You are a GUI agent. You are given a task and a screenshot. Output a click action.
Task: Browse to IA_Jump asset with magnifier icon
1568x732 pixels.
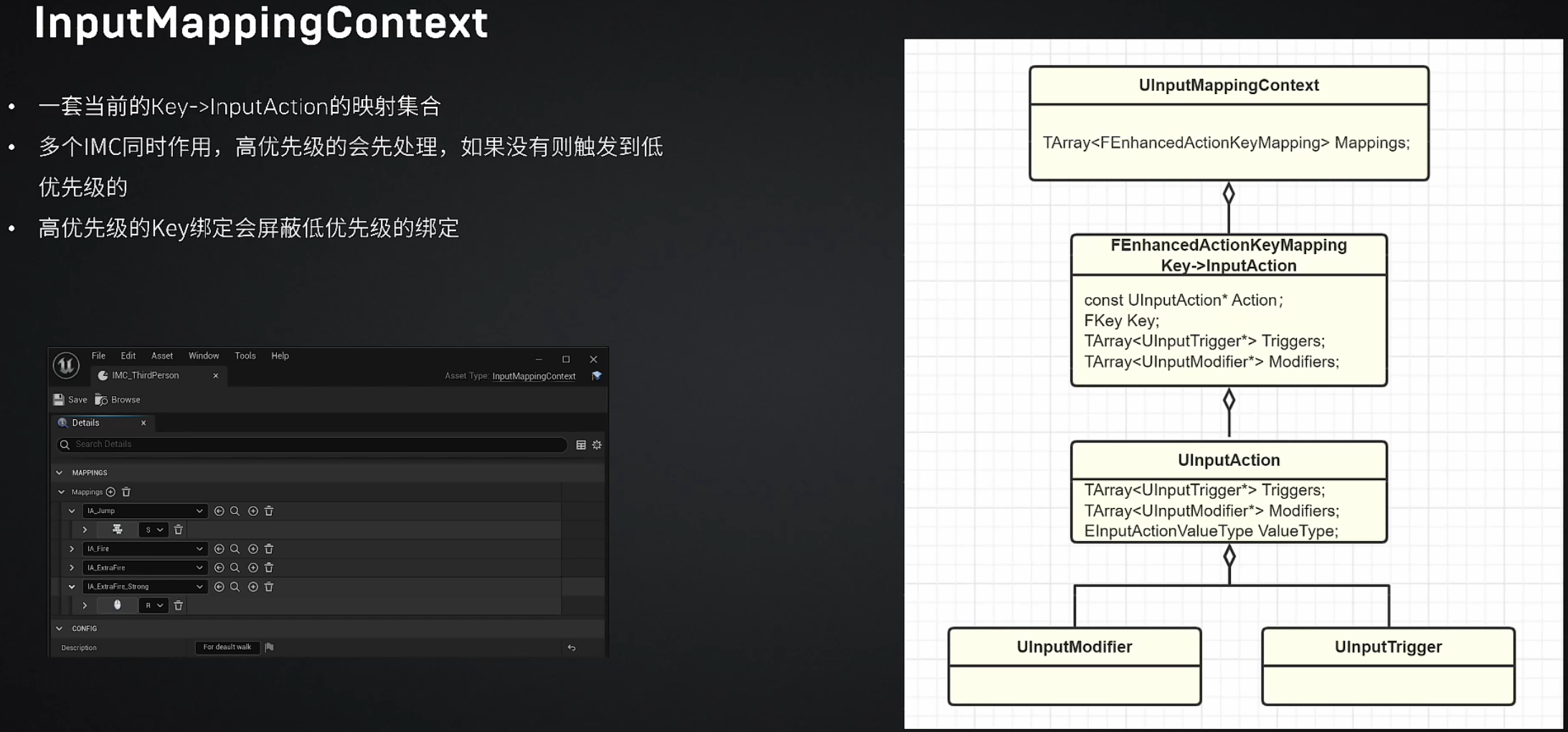click(x=235, y=511)
